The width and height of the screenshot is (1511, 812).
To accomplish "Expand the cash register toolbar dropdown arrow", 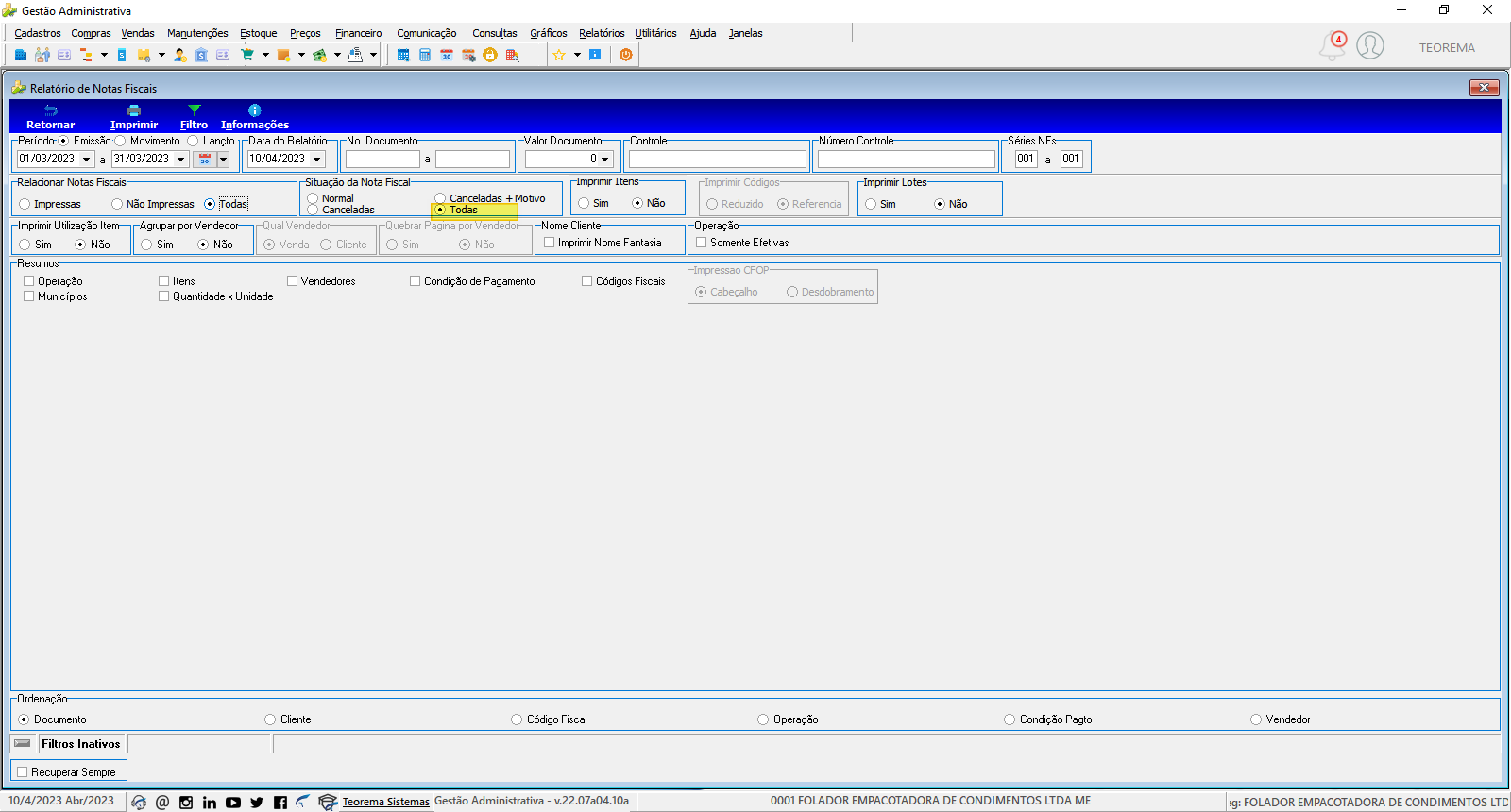I will coord(373,55).
